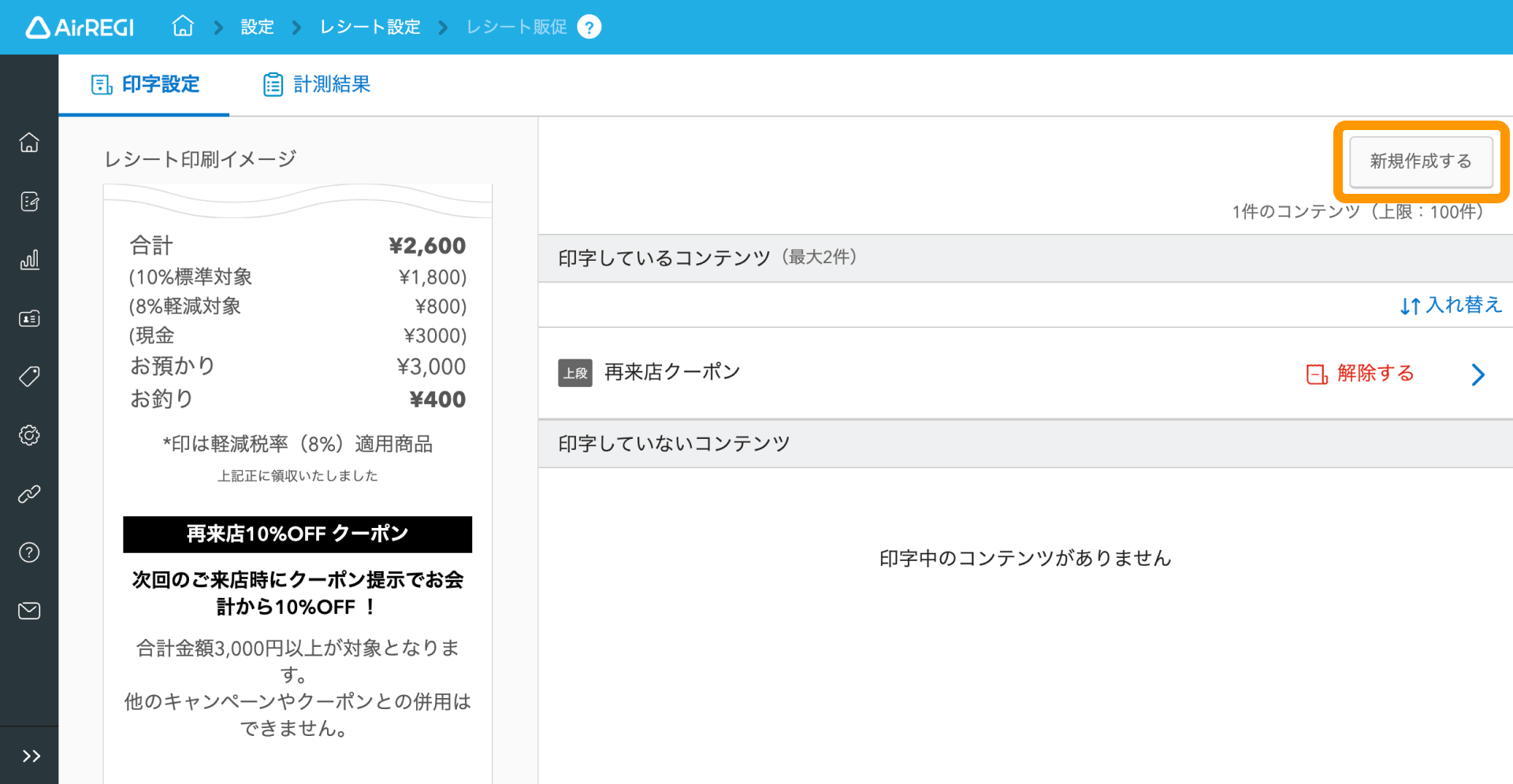
Task: Click the お釣り ¥400 amount
Action: (437, 399)
